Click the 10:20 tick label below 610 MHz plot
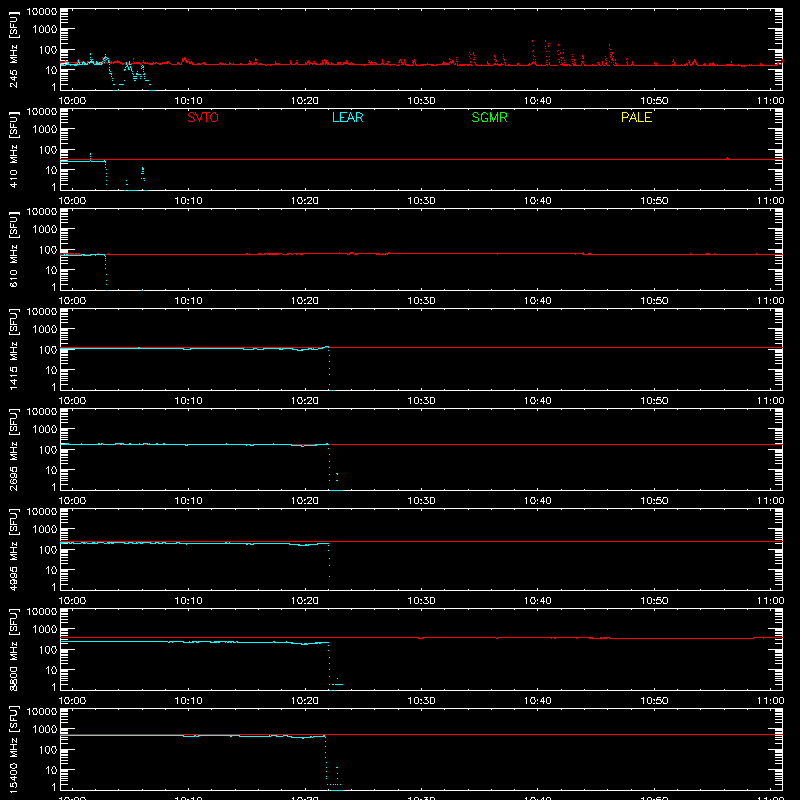This screenshot has width=800, height=800. coord(305,301)
